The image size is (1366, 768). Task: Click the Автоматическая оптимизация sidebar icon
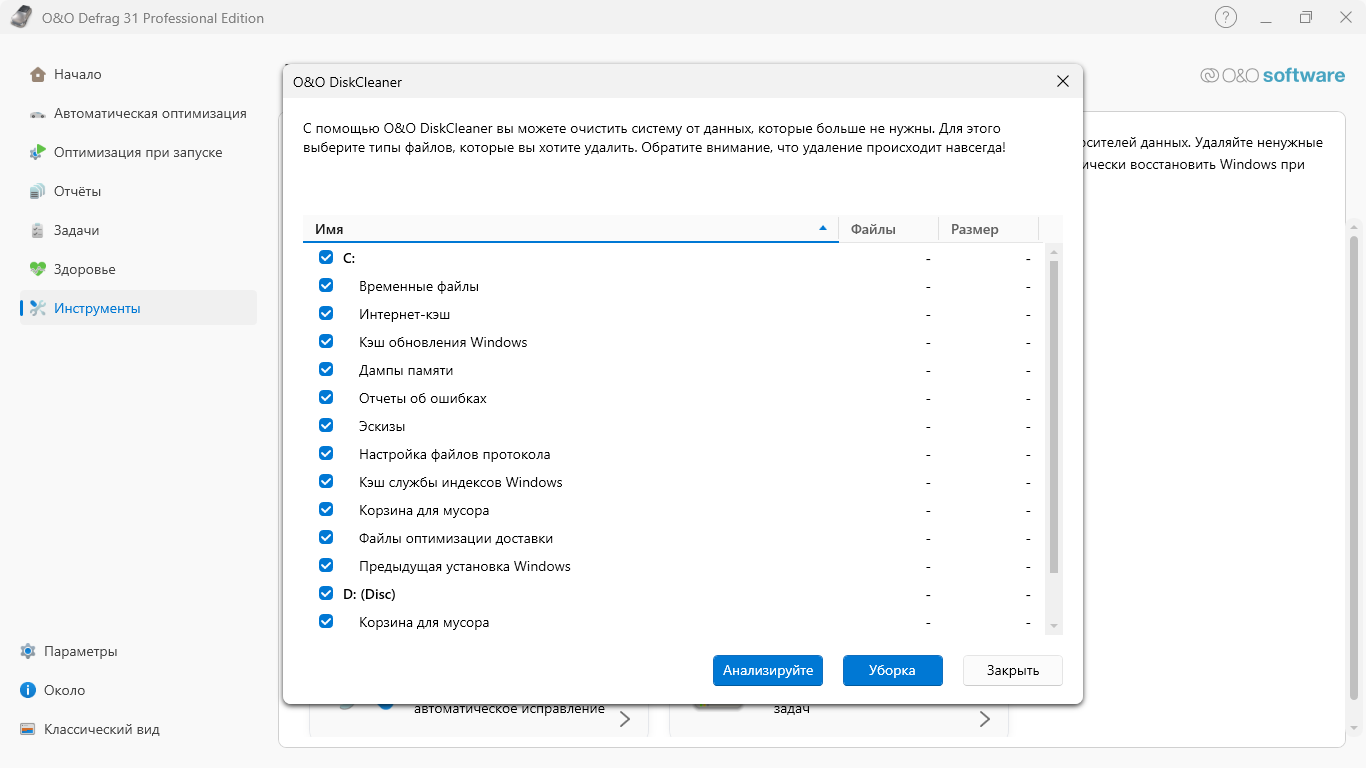click(x=38, y=114)
